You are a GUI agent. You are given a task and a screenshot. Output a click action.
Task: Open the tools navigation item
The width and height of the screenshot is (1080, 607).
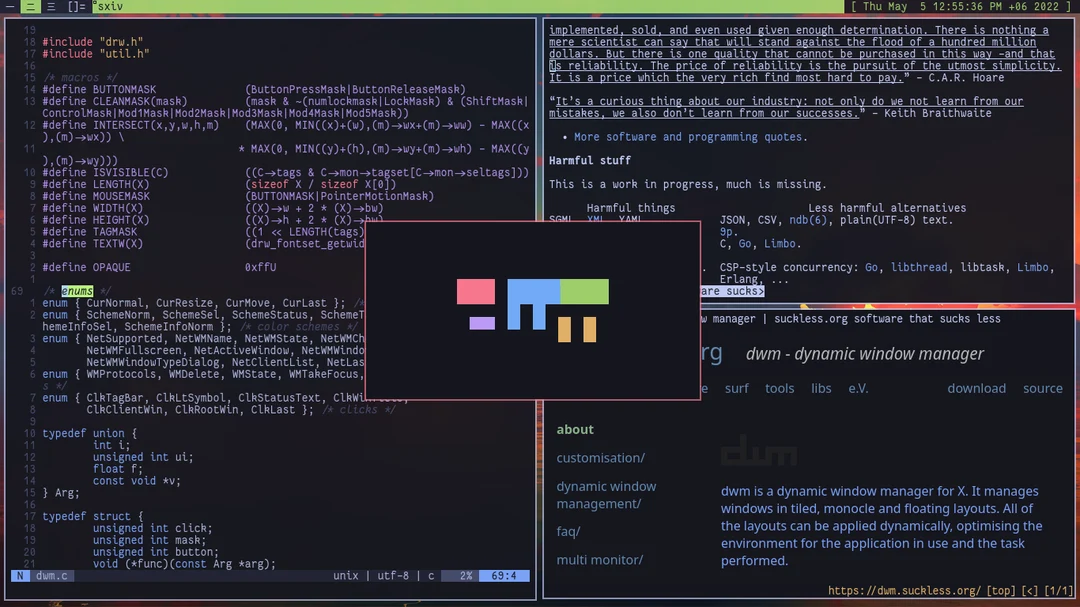pyautogui.click(x=779, y=388)
